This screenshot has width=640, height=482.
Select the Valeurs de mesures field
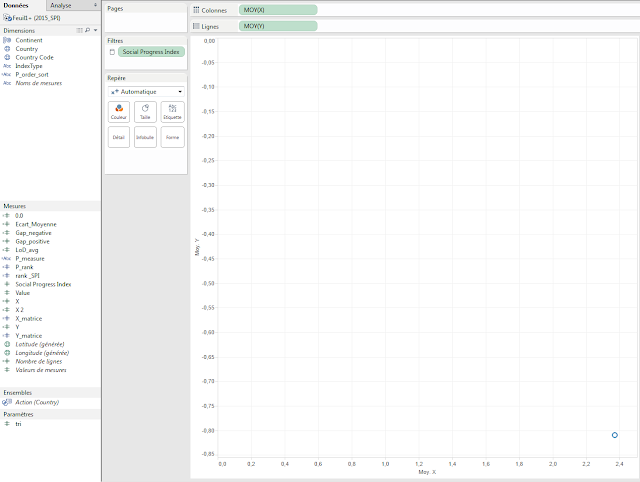[x=41, y=370]
